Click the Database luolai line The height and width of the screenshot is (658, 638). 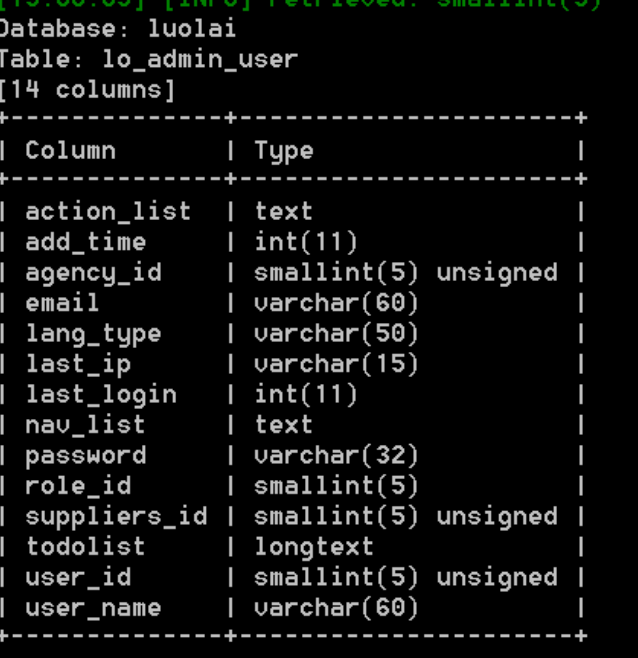point(117,29)
